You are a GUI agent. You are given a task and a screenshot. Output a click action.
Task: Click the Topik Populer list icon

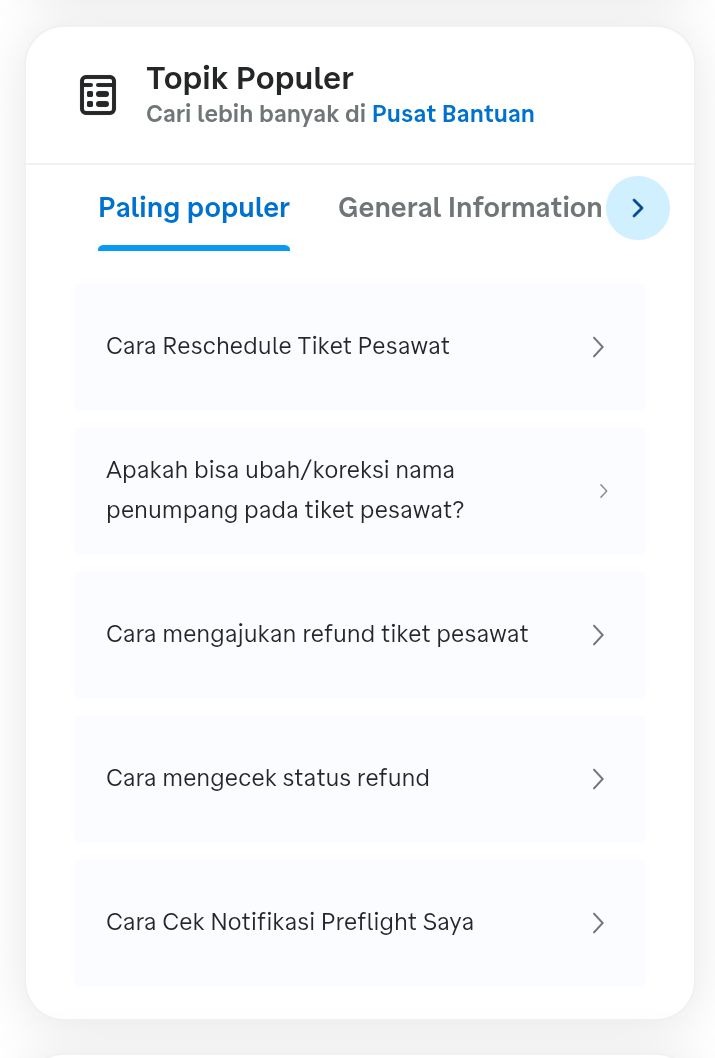[98, 95]
